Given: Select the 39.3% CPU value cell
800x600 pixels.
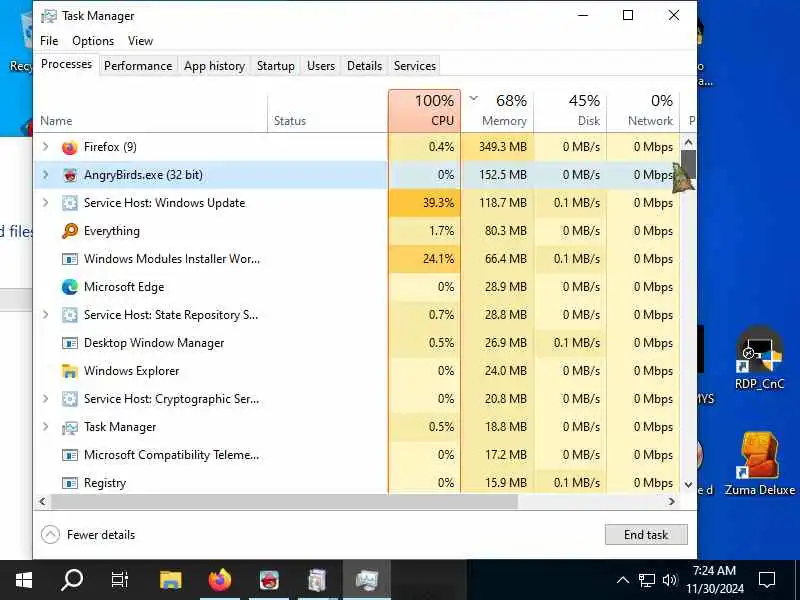Looking at the screenshot, I should [x=424, y=203].
